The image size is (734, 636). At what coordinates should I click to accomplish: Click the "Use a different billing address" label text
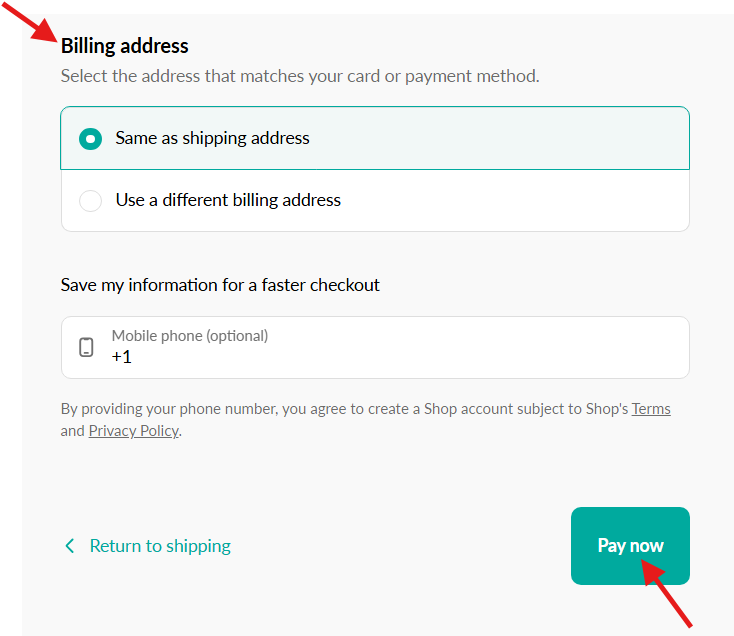click(x=228, y=200)
